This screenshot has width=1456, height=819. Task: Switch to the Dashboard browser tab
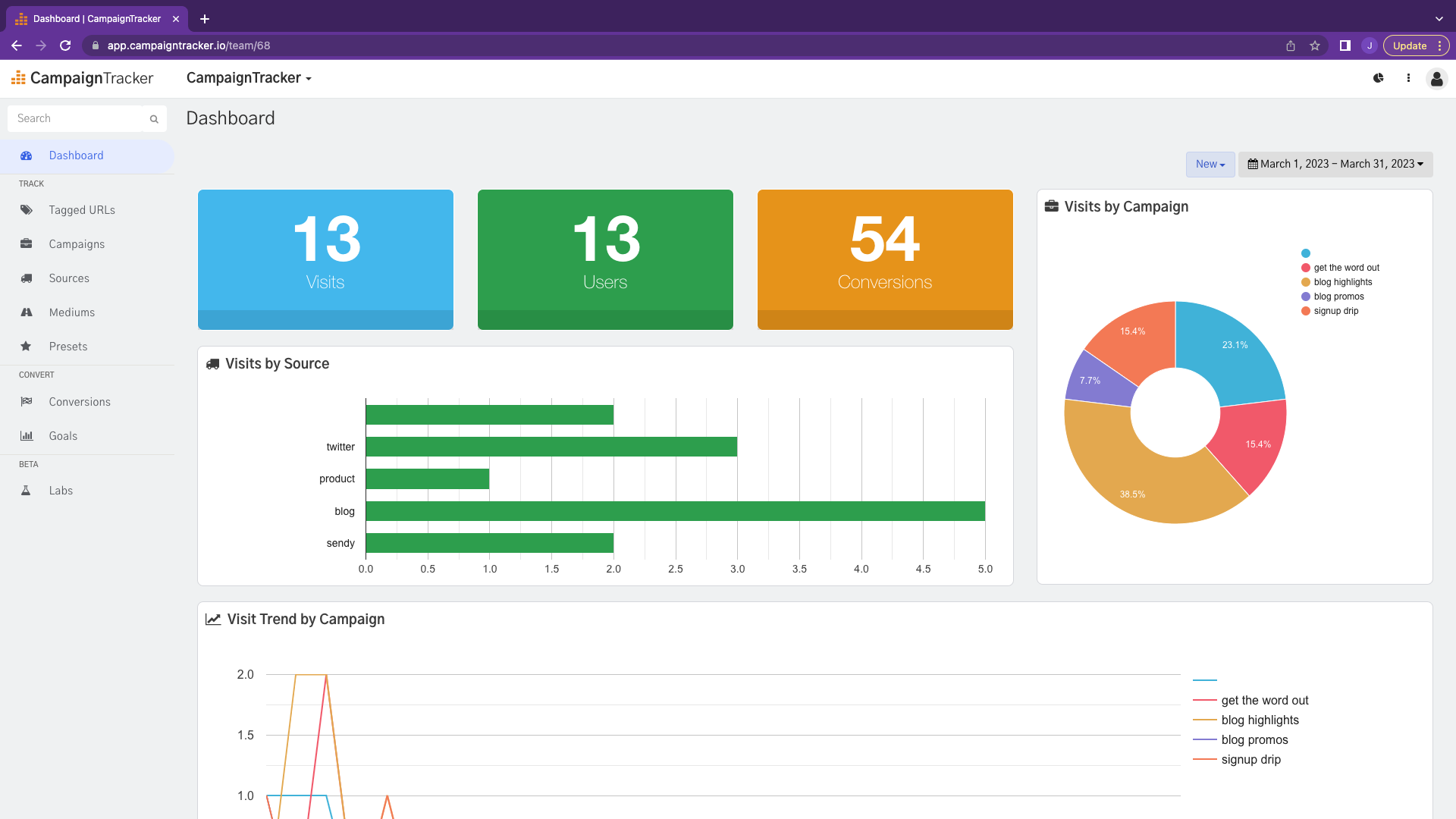(x=97, y=18)
